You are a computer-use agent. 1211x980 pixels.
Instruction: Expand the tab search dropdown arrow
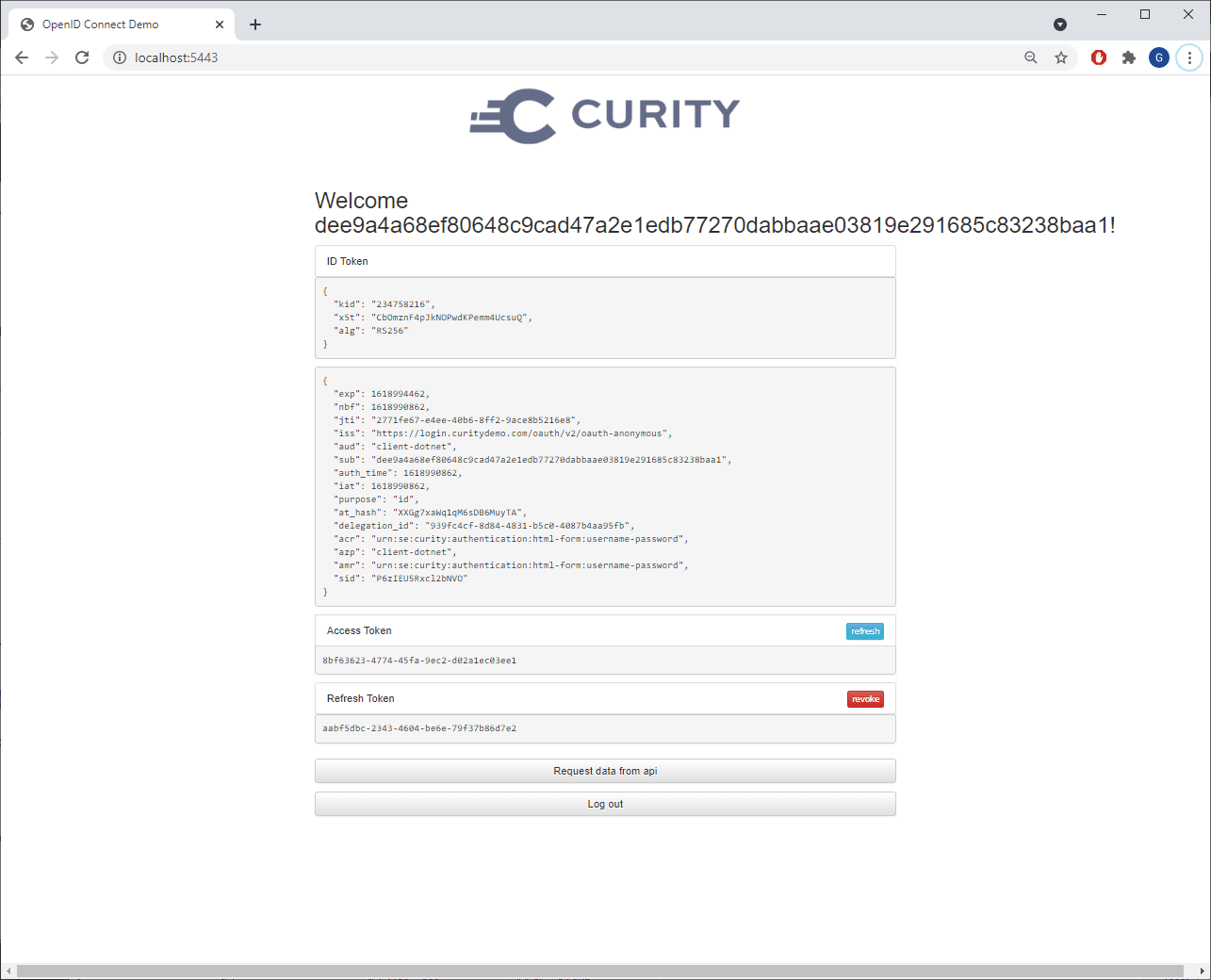[1060, 24]
